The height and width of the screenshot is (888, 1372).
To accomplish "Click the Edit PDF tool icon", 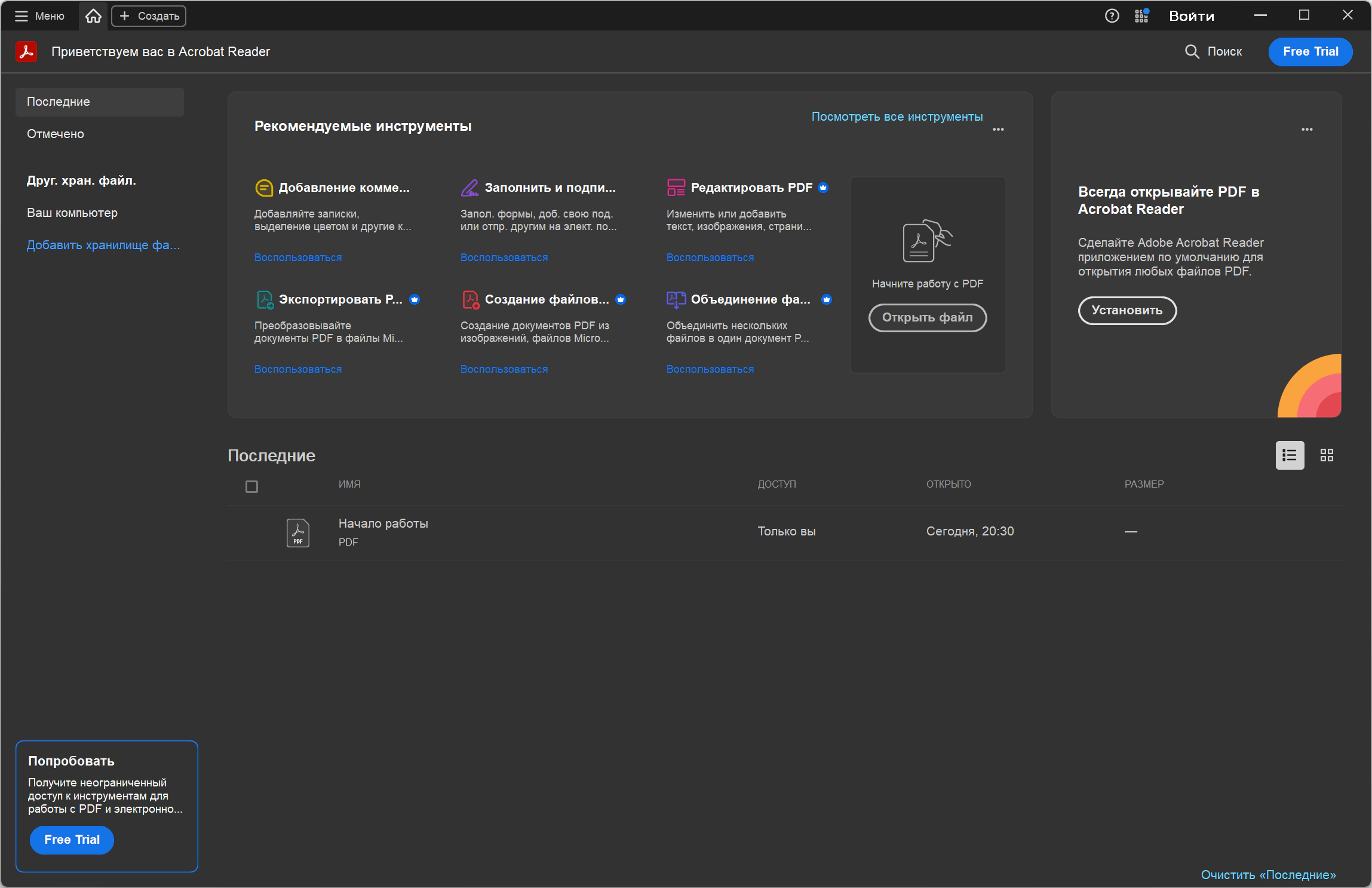I will 676,188.
